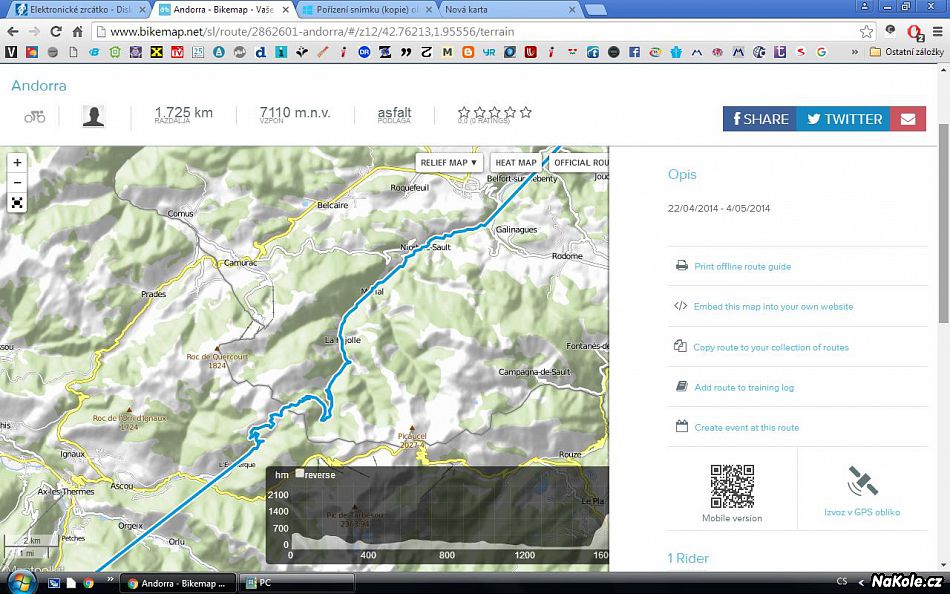Zoom out the map with minus button
Screen dimensions: 950x594
pyautogui.click(x=17, y=182)
